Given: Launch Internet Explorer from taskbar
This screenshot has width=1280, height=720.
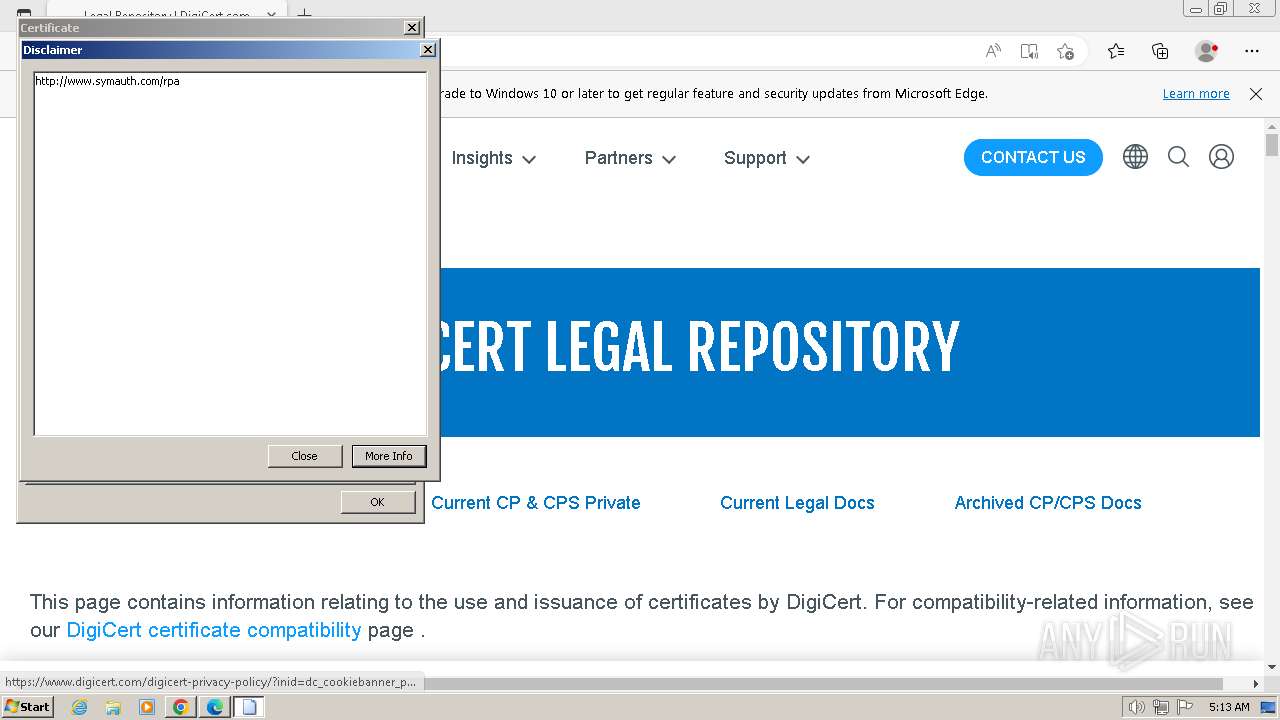Looking at the screenshot, I should (79, 707).
